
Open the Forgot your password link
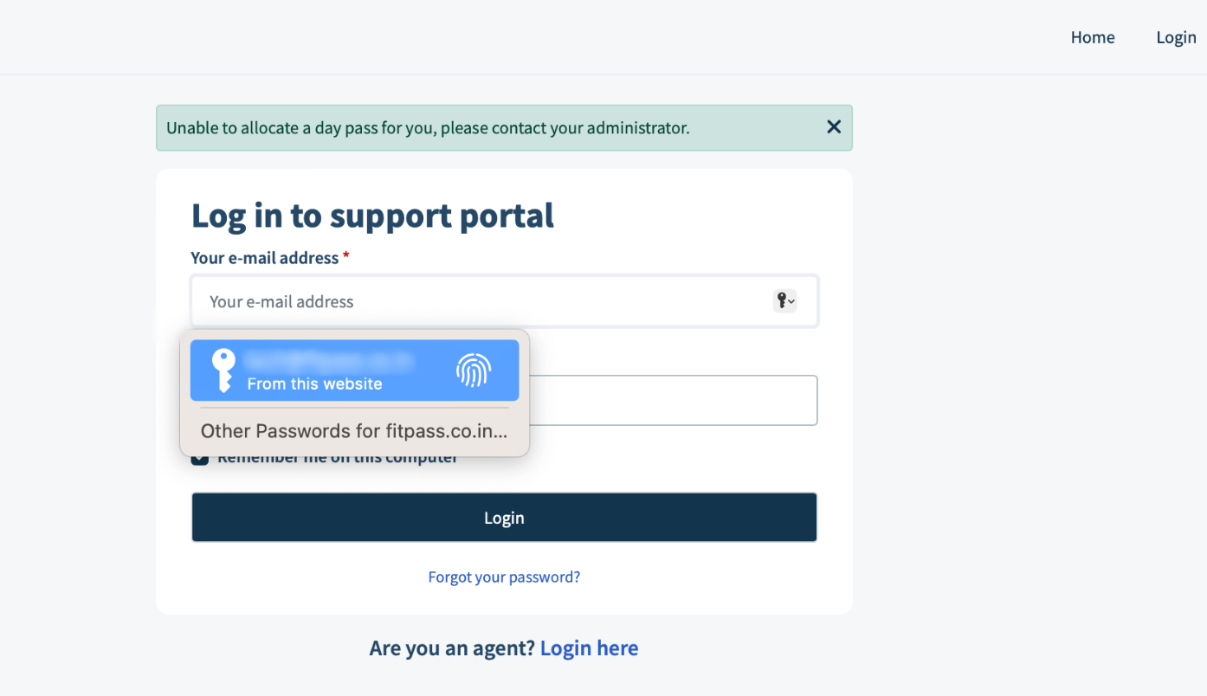pos(504,577)
